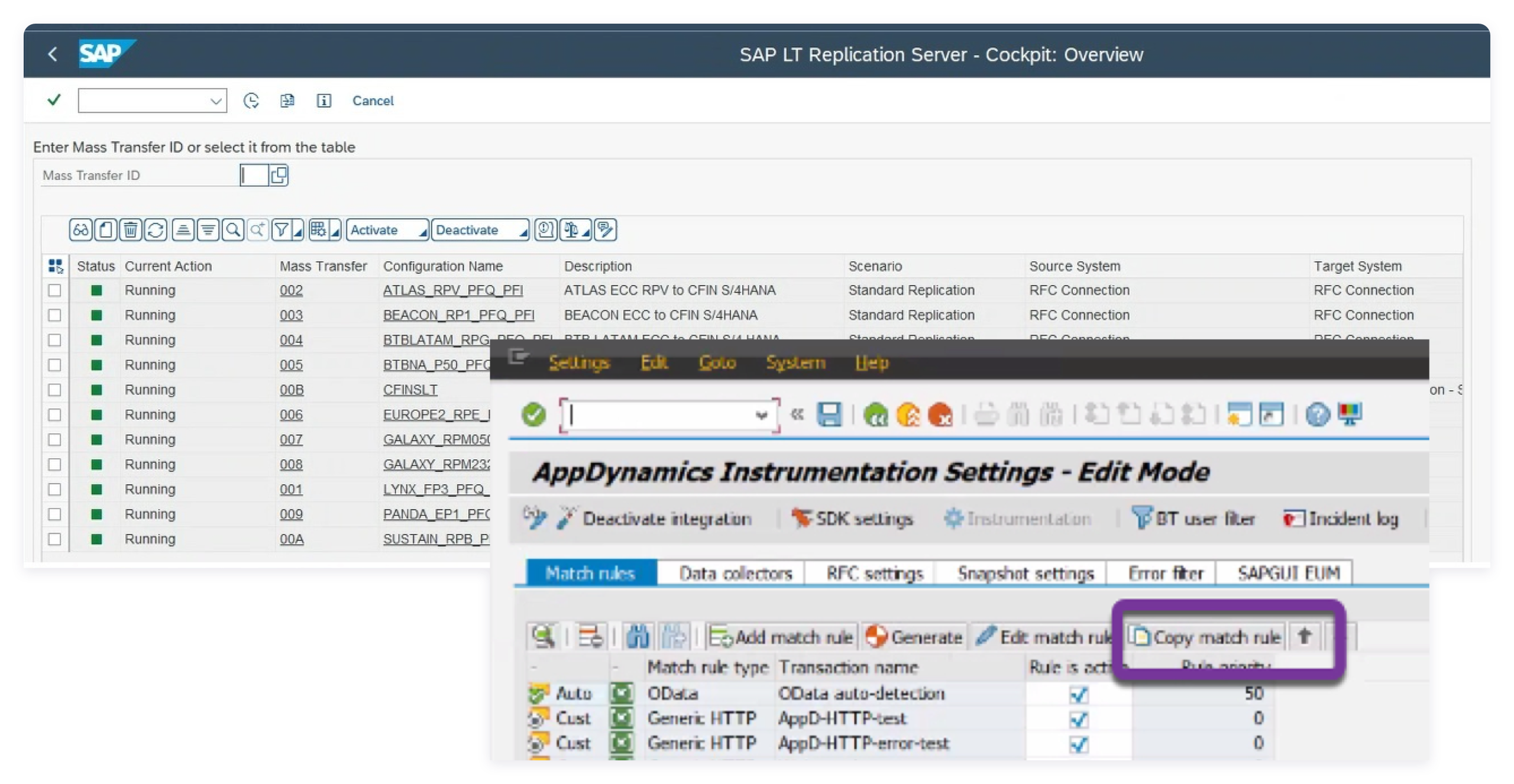This screenshot has width=1514, height=784.
Task: Click the blue Help question mark icon
Action: (x=1318, y=414)
